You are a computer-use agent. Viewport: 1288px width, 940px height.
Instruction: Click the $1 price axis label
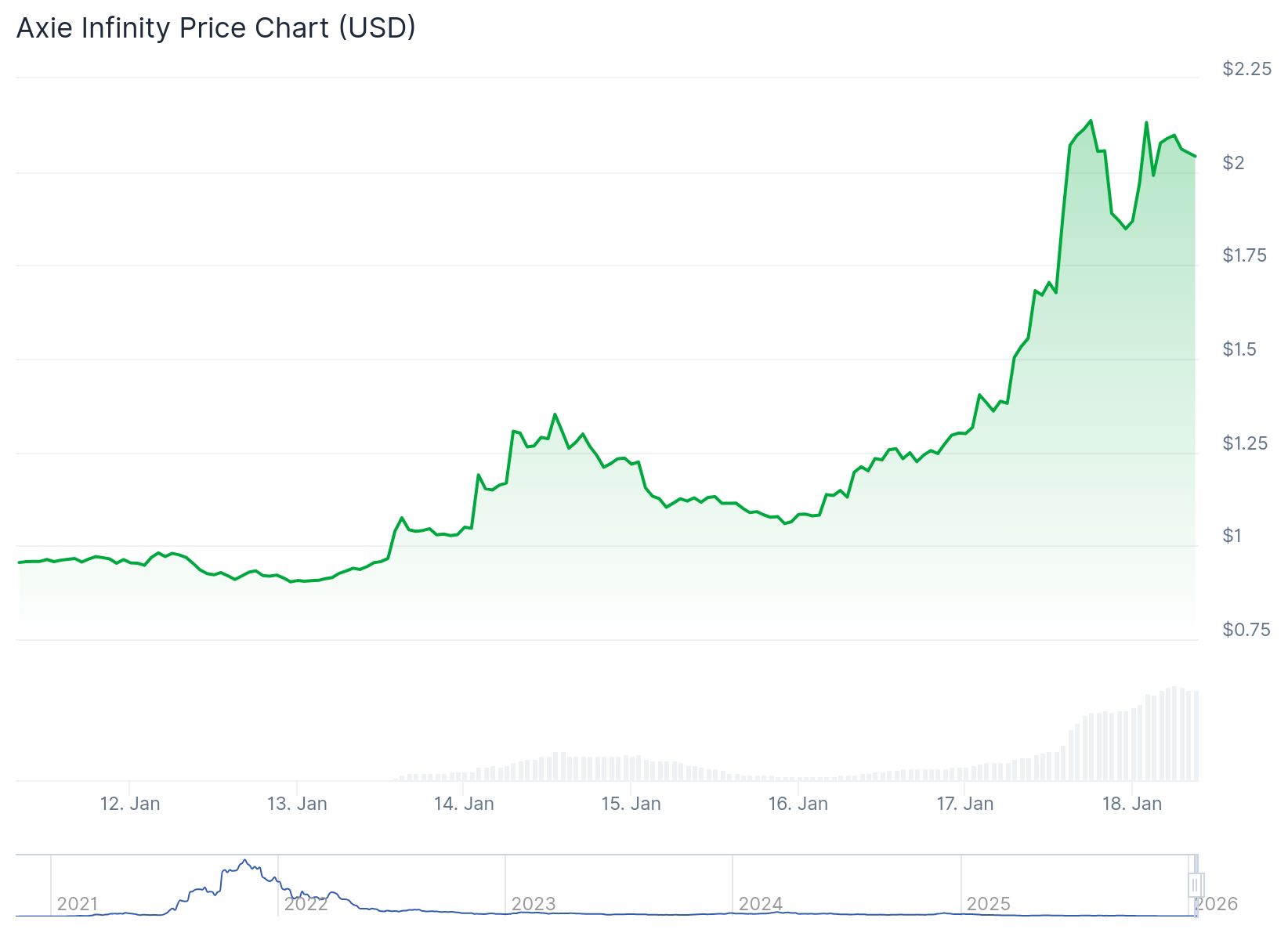[1232, 536]
